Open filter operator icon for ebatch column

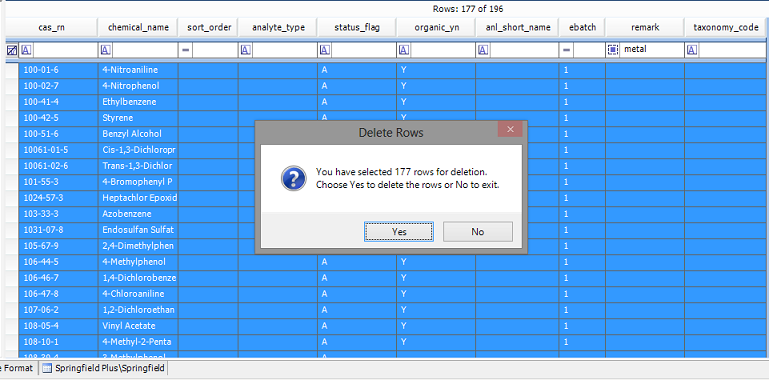click(566, 50)
